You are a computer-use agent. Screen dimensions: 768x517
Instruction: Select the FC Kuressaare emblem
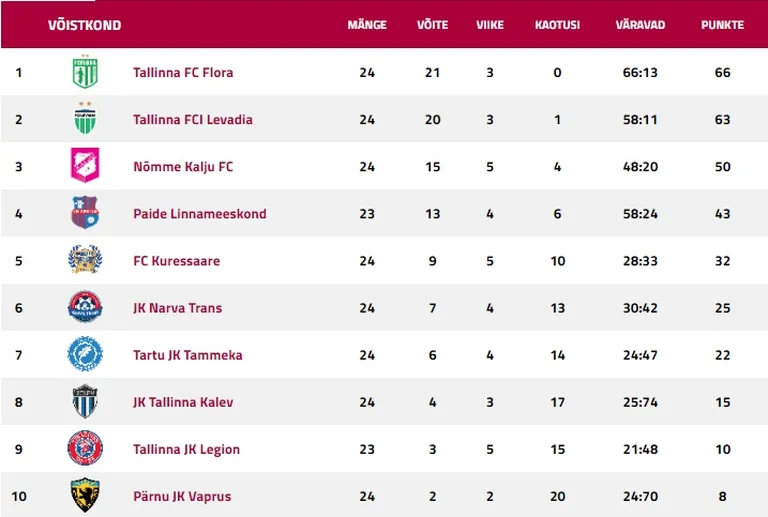[85, 259]
